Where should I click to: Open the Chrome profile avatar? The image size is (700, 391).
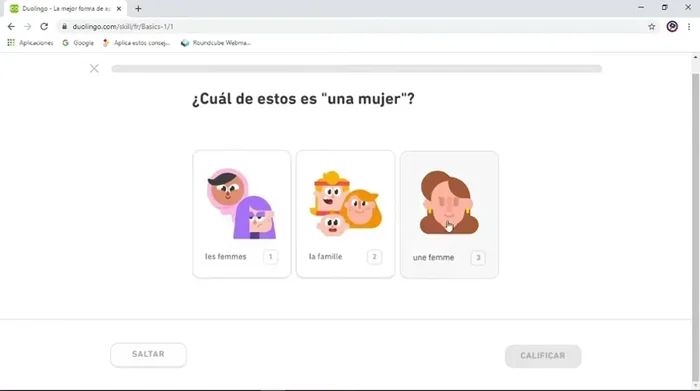point(672,27)
